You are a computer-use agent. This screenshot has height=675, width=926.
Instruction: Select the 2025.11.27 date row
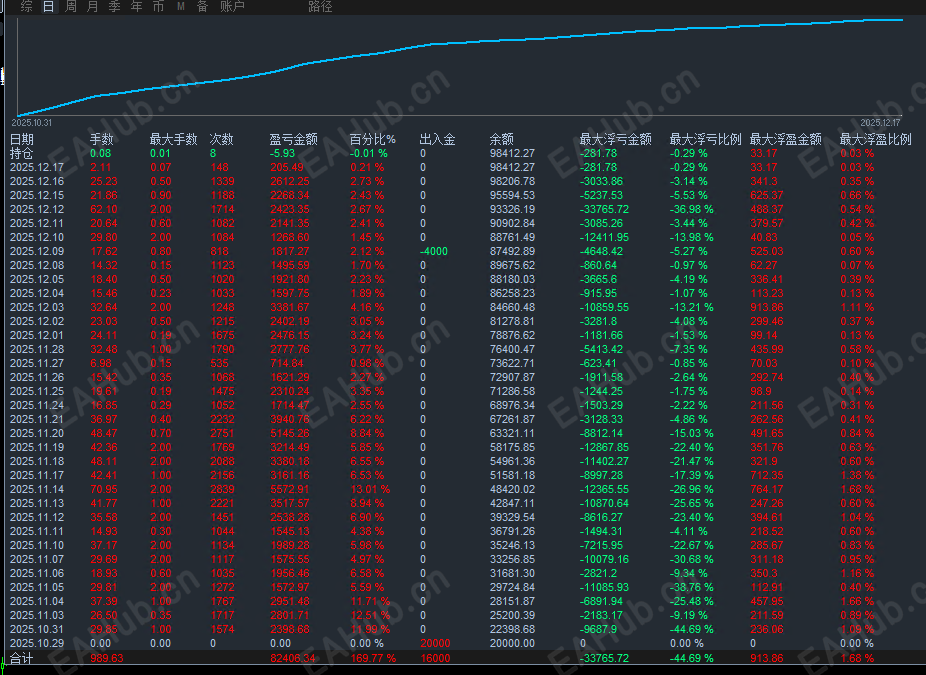pyautogui.click(x=37, y=364)
